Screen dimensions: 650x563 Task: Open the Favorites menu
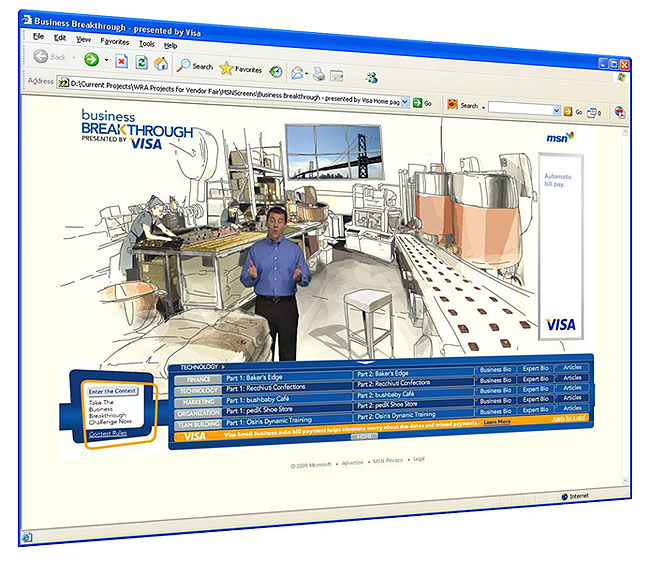click(115, 41)
